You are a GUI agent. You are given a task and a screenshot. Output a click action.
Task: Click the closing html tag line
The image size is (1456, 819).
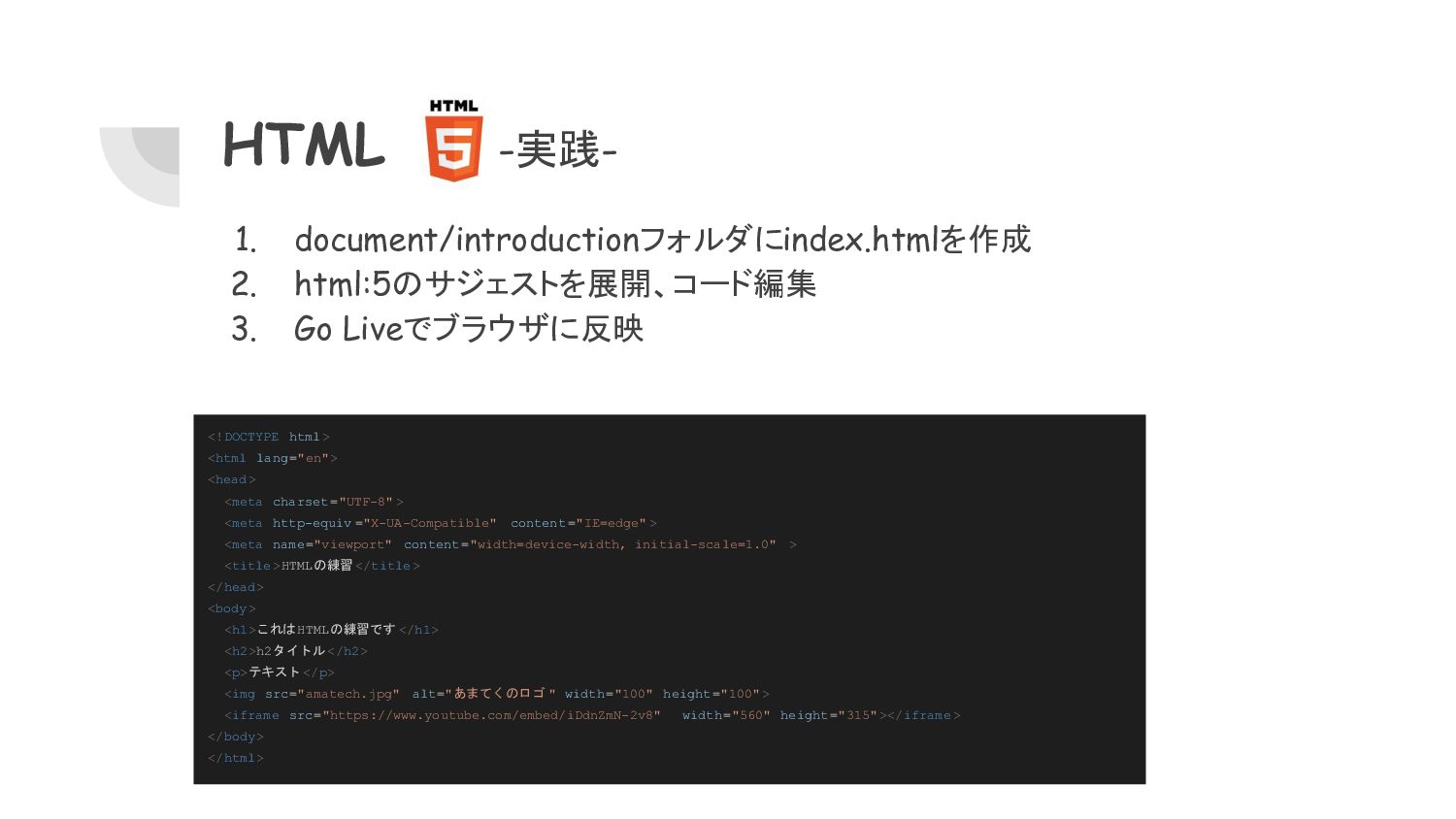coord(236,758)
